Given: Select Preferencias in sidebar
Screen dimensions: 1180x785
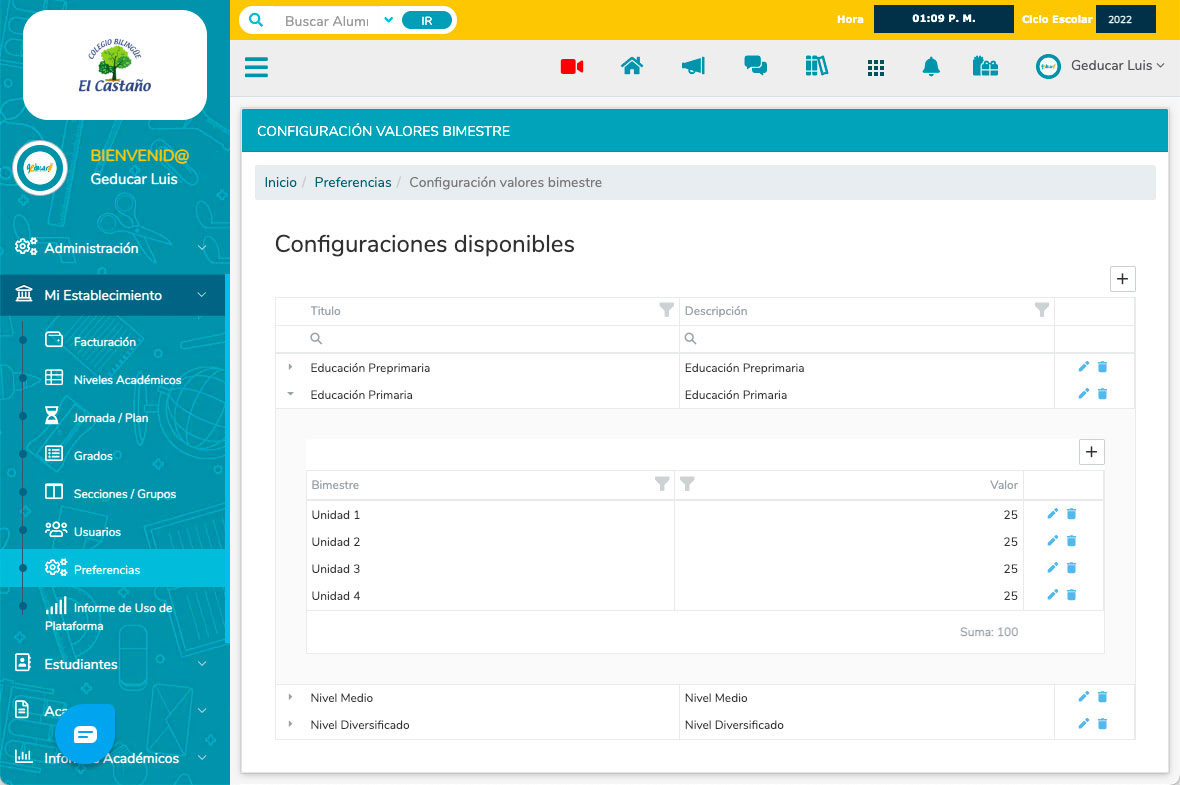Looking at the screenshot, I should point(113,569).
